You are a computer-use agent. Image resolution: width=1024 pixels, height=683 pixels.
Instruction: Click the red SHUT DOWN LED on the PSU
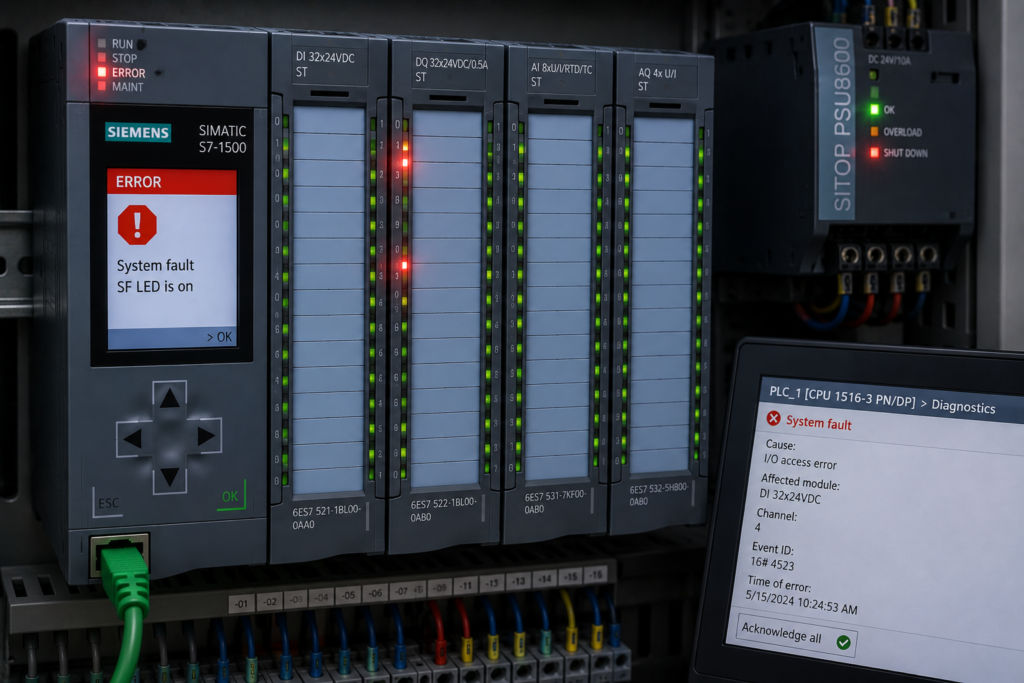pos(874,152)
